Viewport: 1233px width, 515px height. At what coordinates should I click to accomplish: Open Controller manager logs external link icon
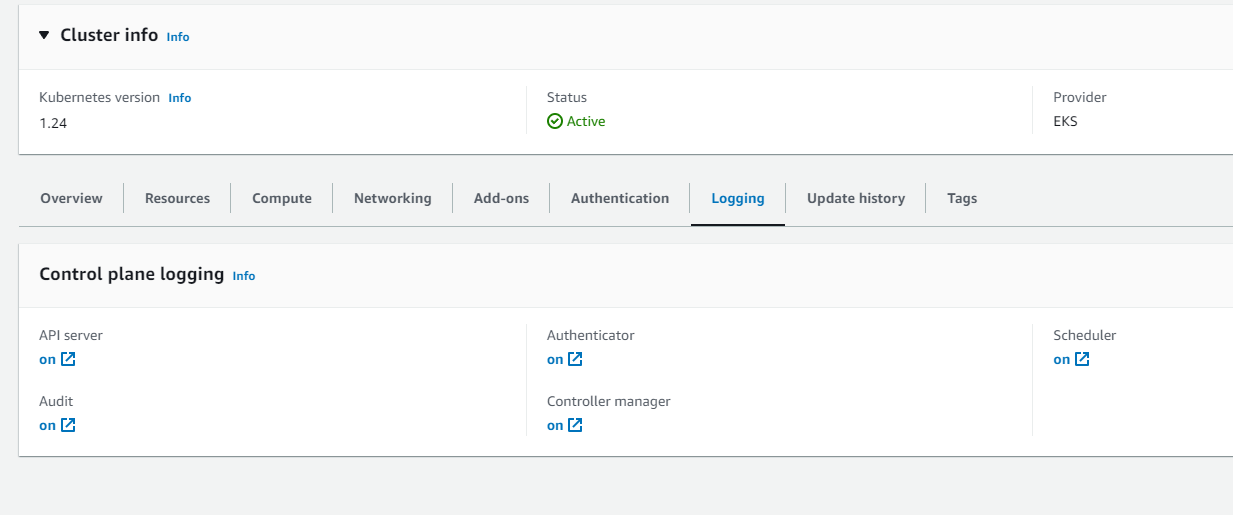click(x=575, y=425)
